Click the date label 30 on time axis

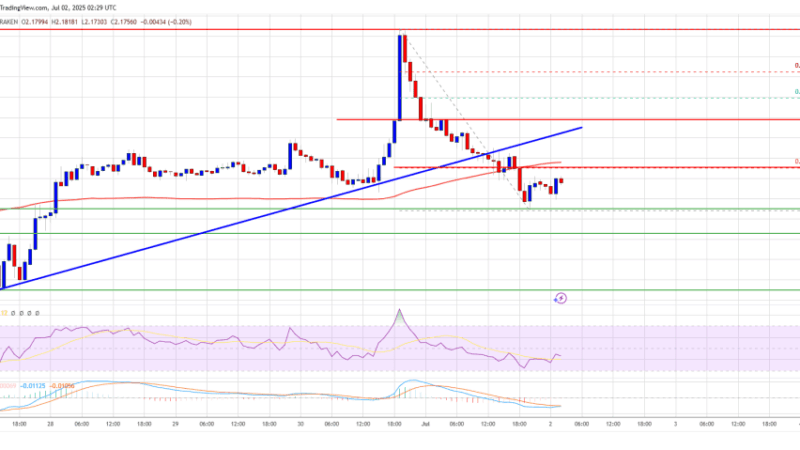click(x=301, y=424)
